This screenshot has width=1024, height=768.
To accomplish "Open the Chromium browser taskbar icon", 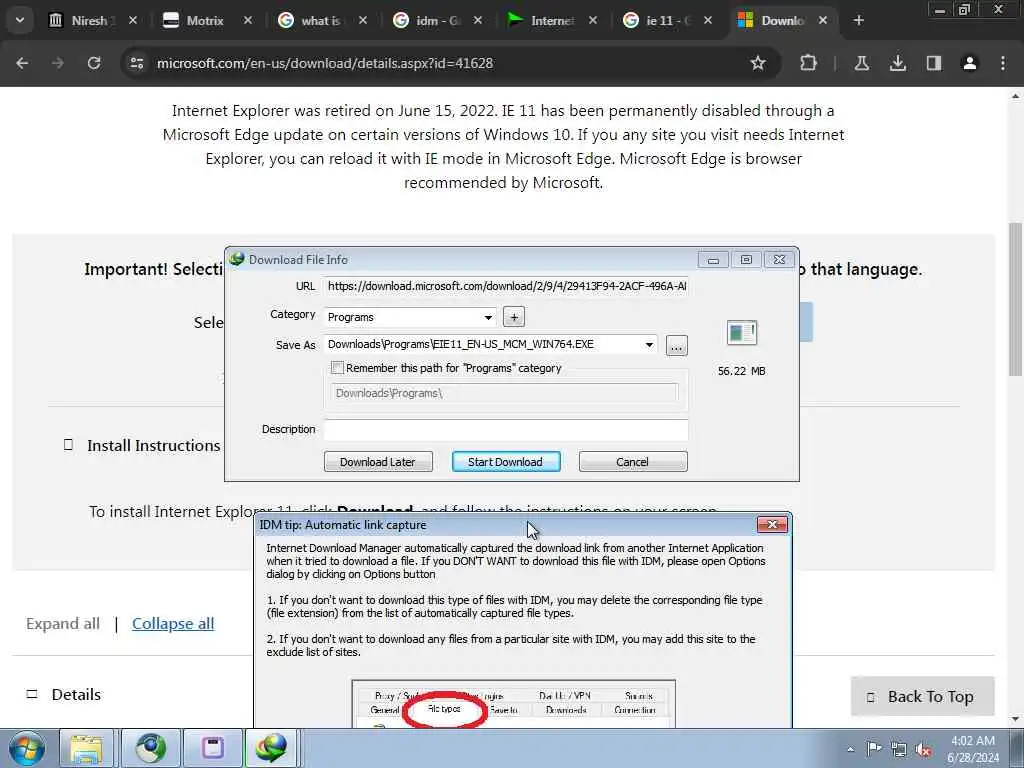I will coord(151,748).
